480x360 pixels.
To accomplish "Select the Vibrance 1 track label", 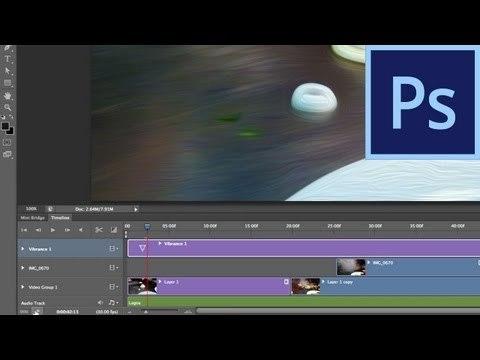I will pyautogui.click(x=40, y=249).
